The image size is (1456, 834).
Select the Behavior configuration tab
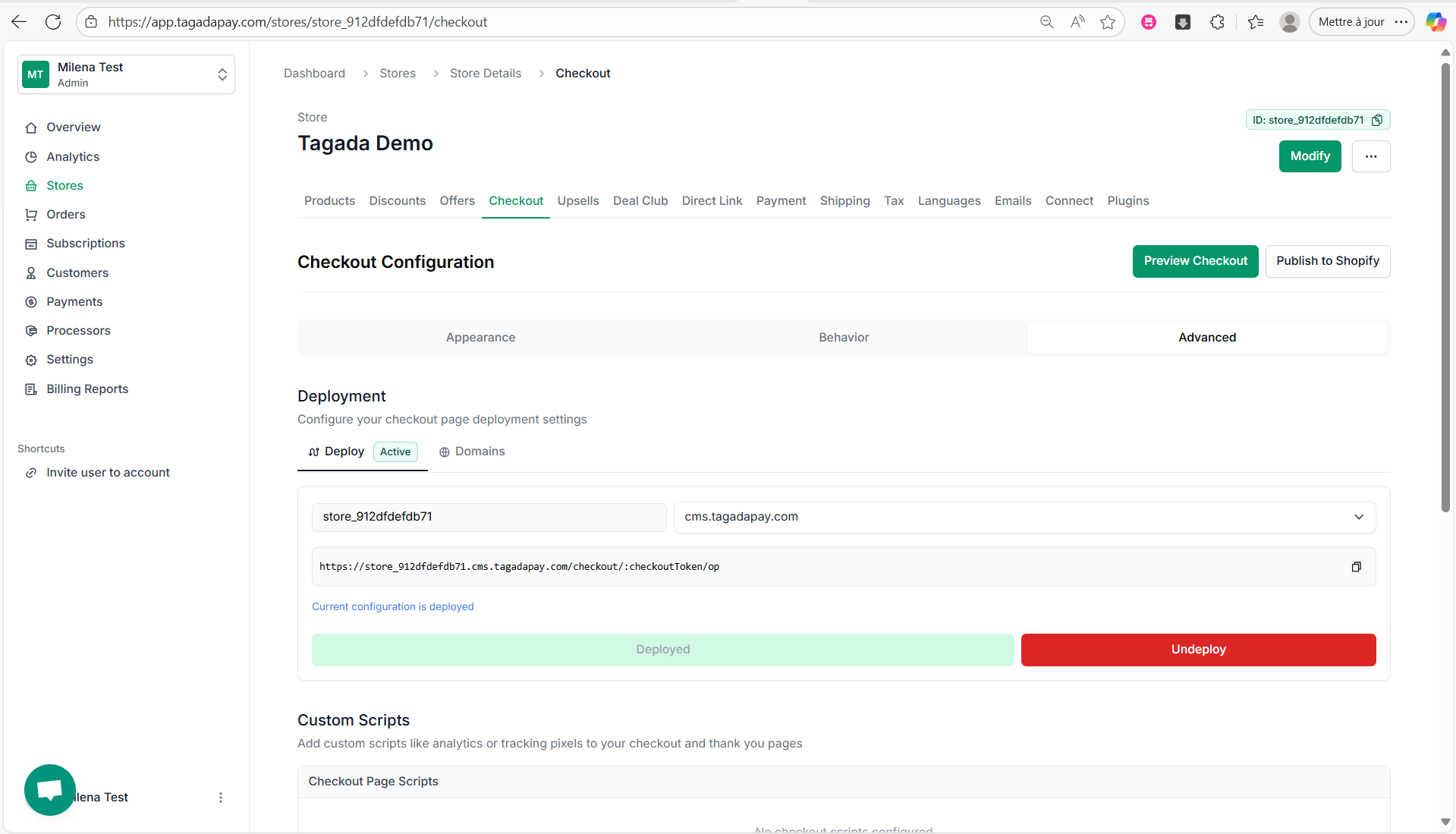(844, 338)
